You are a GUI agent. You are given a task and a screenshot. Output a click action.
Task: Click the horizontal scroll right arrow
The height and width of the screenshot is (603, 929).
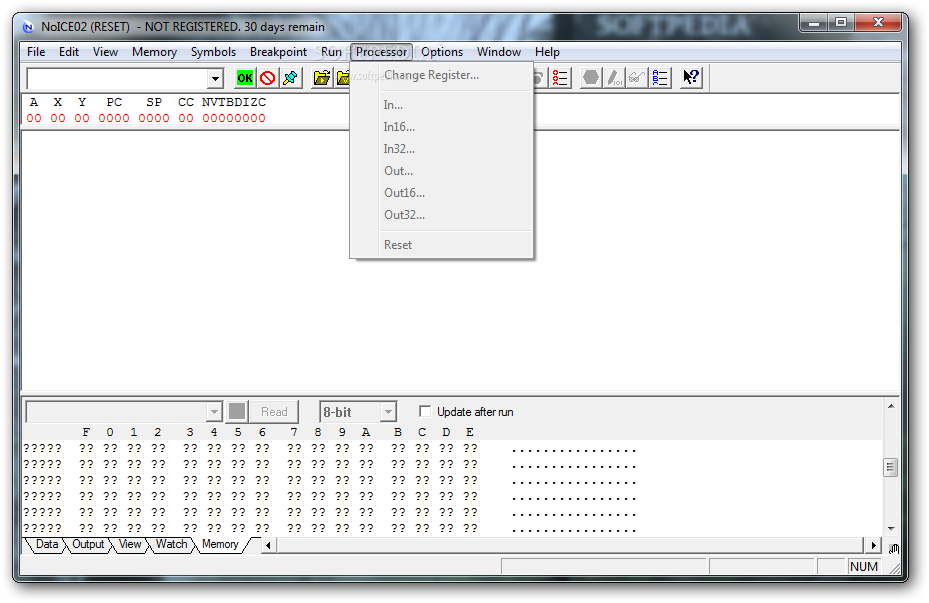[873, 545]
